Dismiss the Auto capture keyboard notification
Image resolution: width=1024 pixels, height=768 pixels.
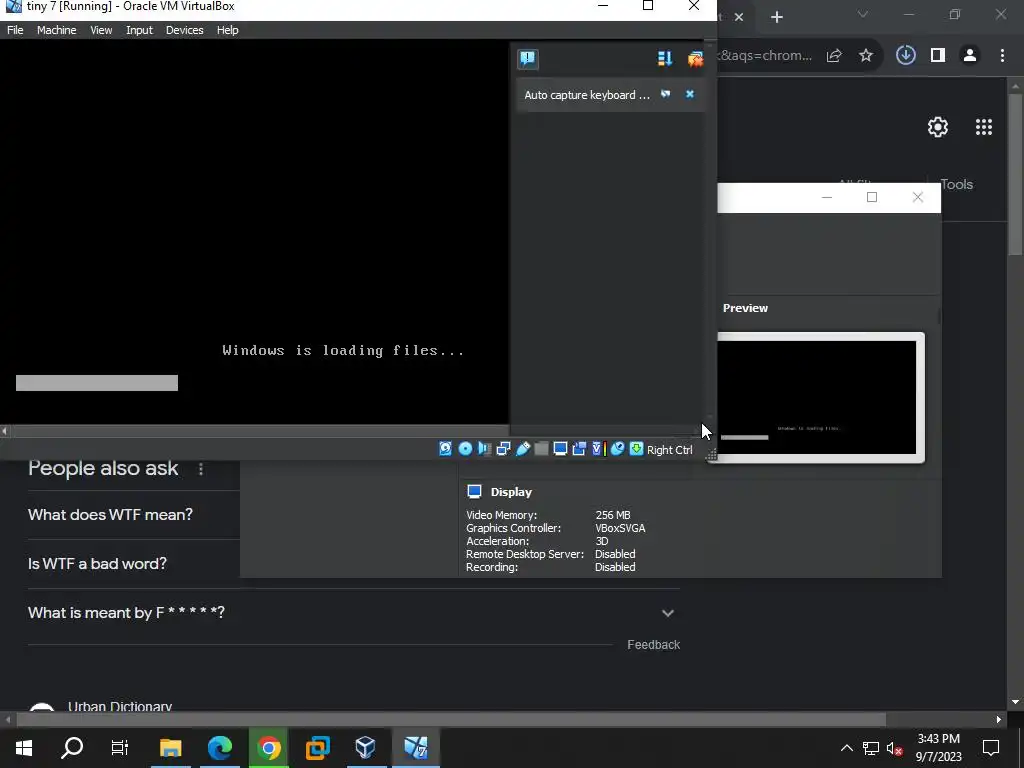click(690, 94)
